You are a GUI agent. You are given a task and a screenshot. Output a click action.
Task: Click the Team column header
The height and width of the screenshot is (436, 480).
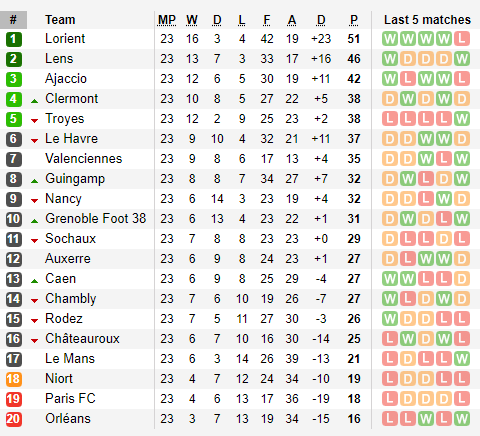[x=60, y=20]
